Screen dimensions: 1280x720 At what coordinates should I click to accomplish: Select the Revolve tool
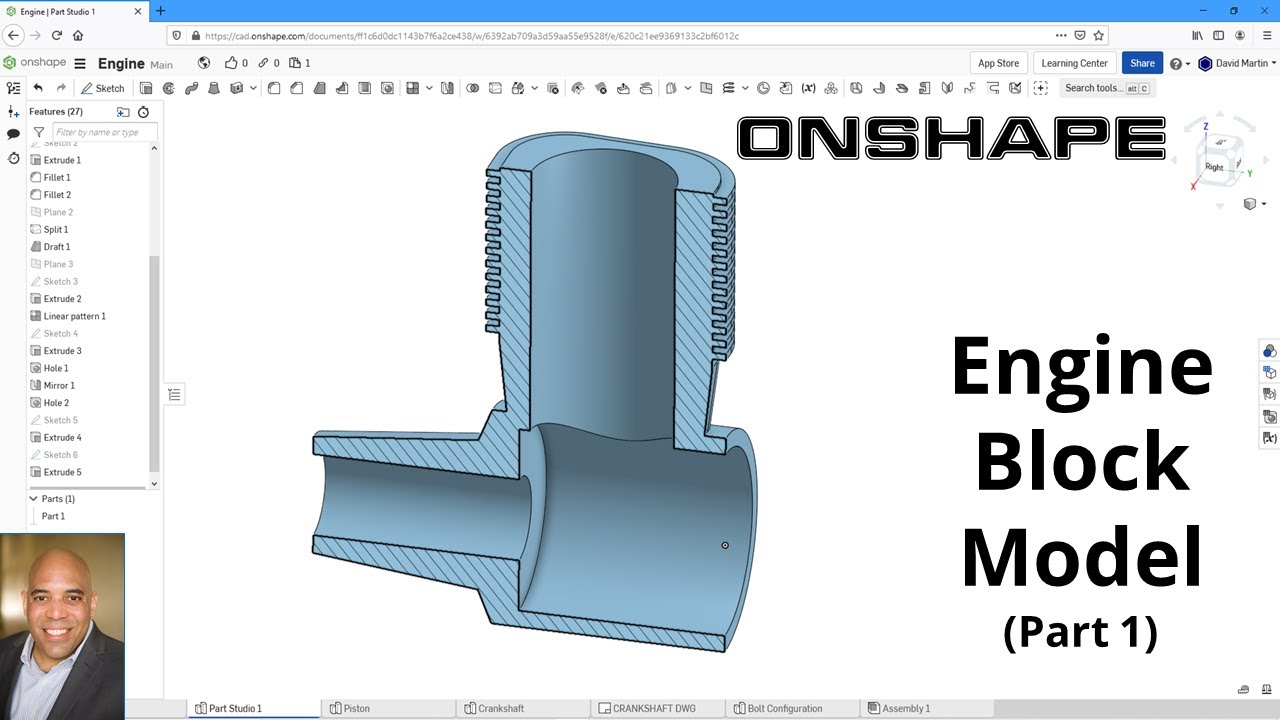click(x=169, y=88)
